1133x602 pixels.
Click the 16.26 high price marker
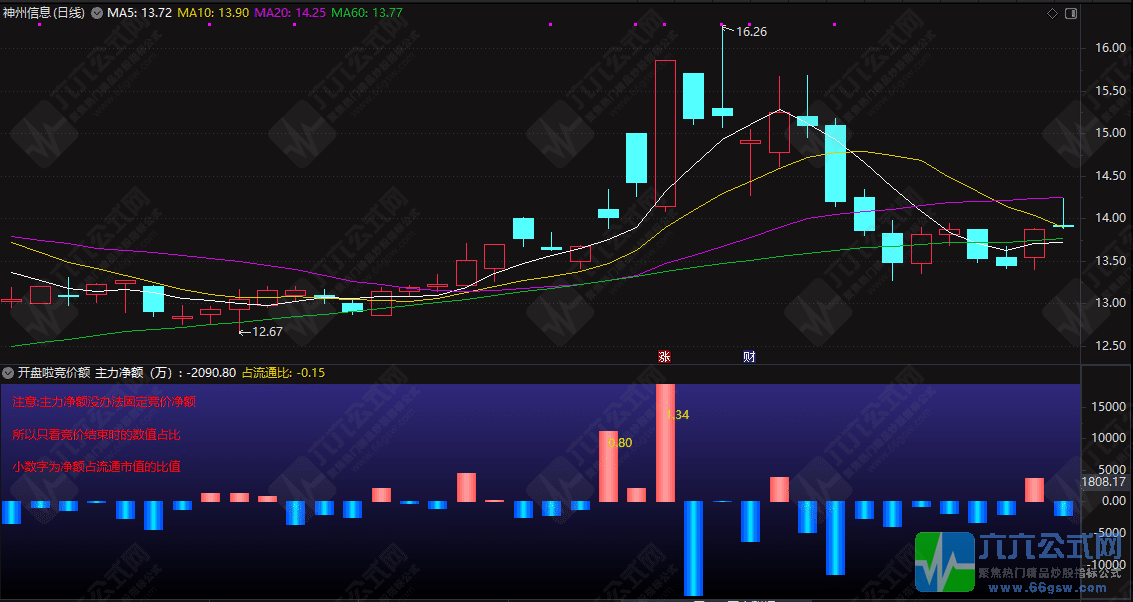(x=750, y=32)
